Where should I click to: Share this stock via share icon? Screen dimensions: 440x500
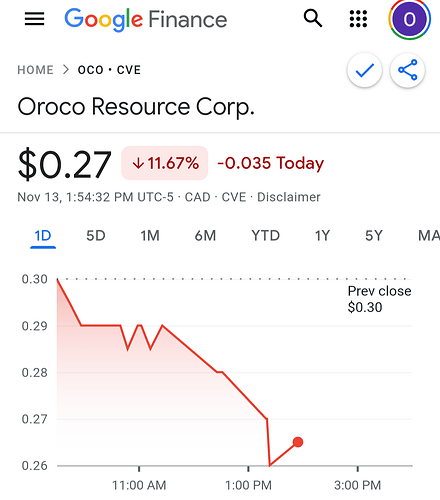click(408, 70)
